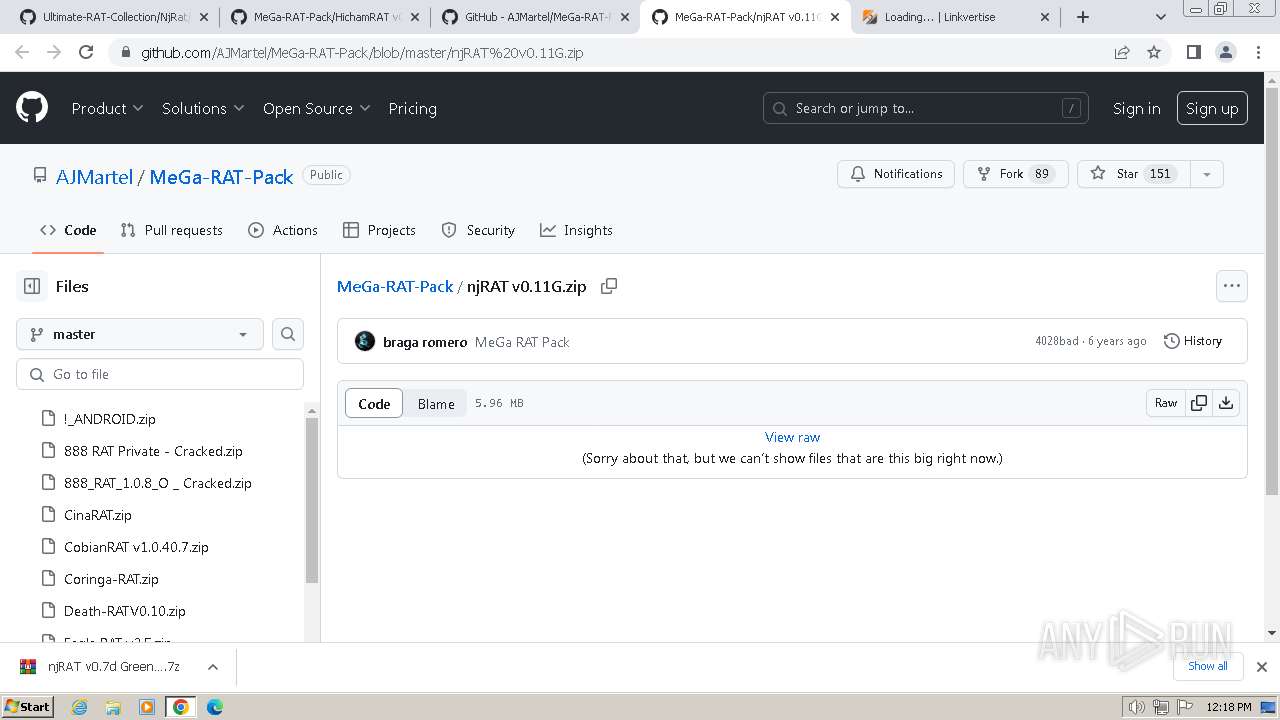
Task: Click the Chrome profile avatar icon
Action: click(x=1225, y=52)
